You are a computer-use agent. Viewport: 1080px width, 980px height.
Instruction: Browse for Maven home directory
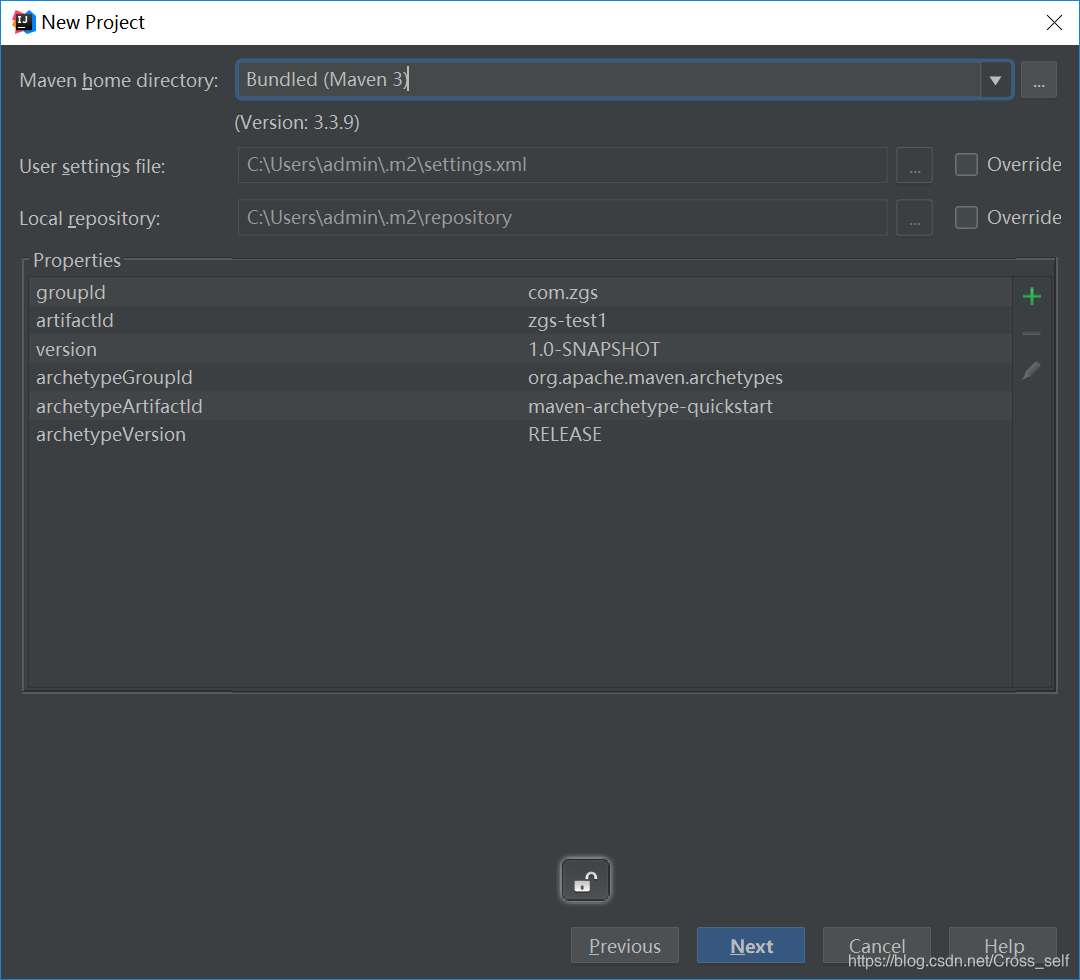[x=1039, y=80]
